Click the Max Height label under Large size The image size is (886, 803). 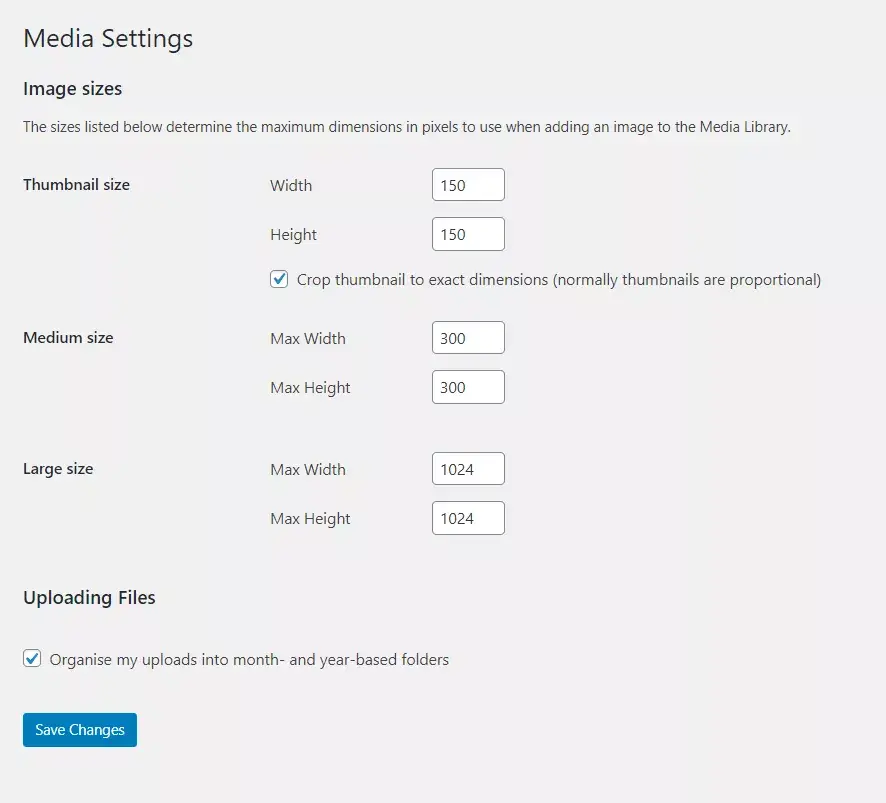coord(310,518)
